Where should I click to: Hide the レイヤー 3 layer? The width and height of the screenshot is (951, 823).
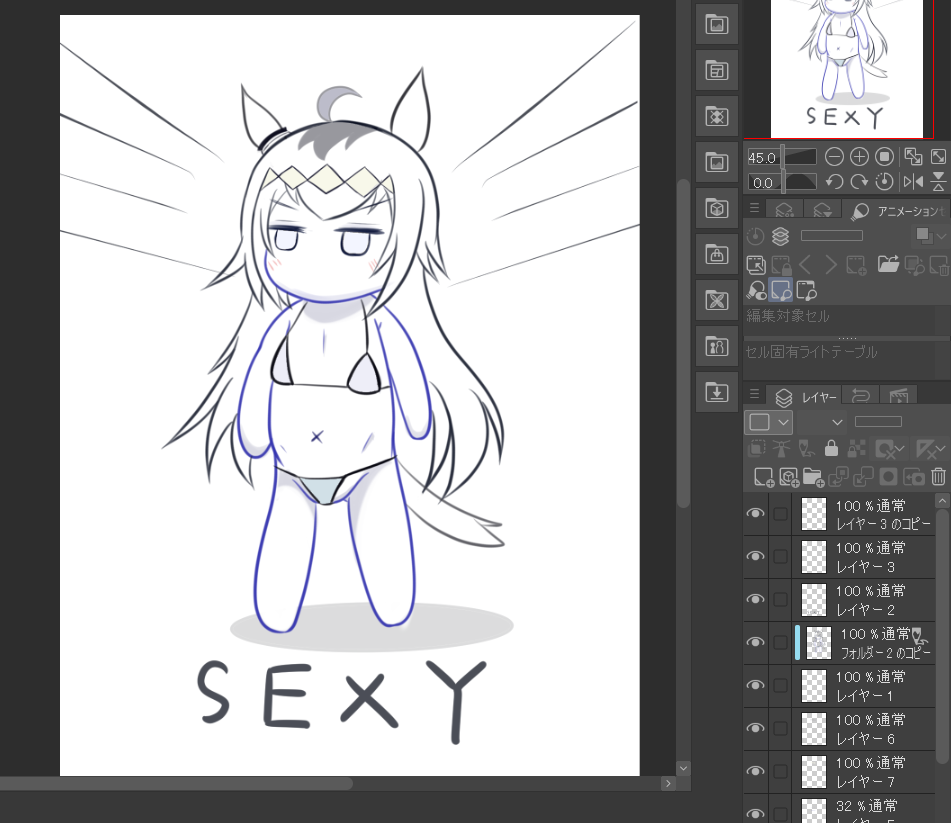tap(756, 556)
